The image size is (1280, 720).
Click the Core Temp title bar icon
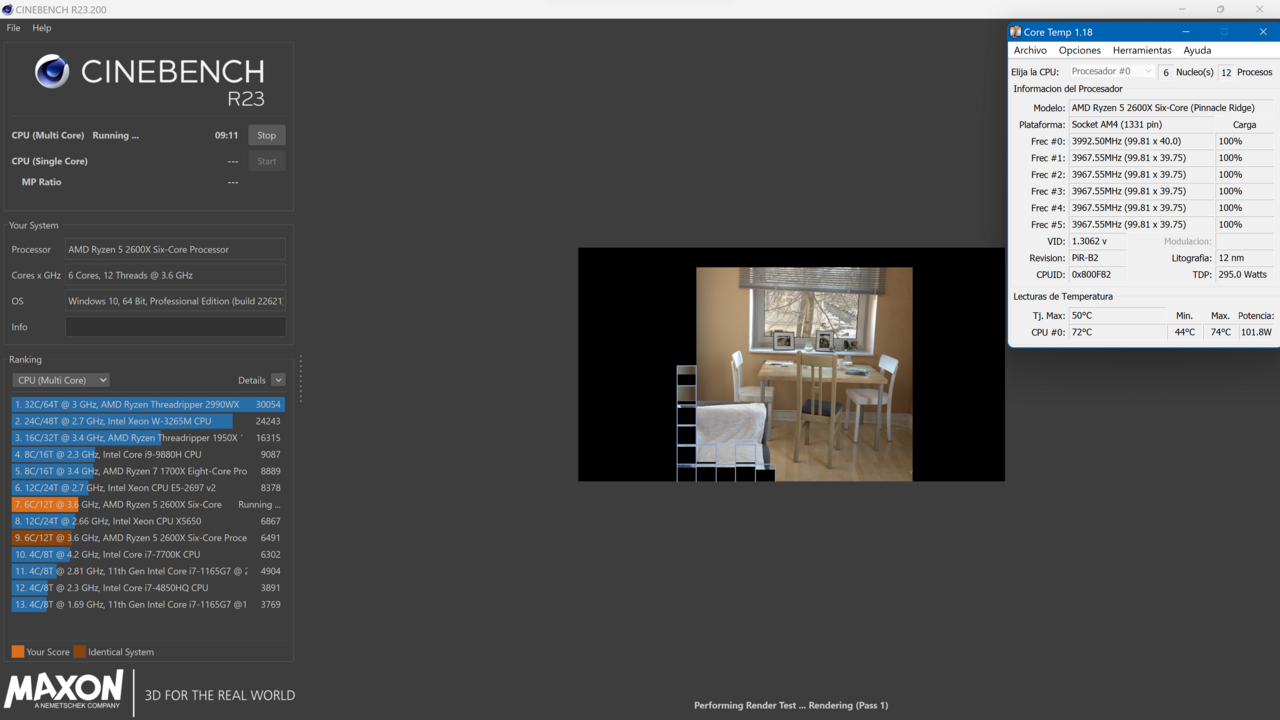coord(1016,32)
